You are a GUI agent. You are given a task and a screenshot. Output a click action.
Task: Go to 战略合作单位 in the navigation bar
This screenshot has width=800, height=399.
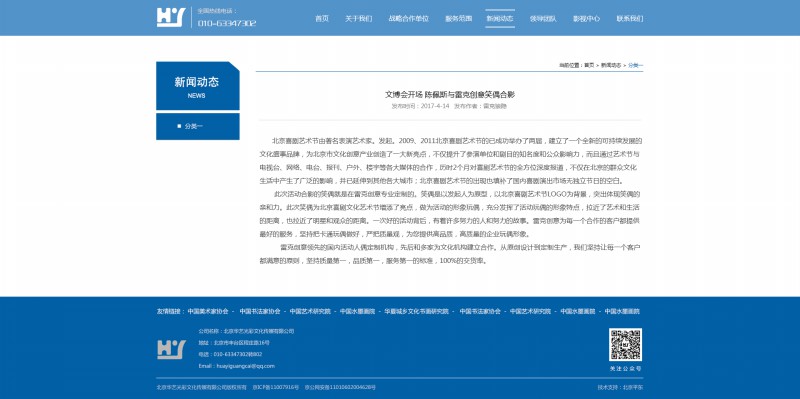click(x=409, y=18)
